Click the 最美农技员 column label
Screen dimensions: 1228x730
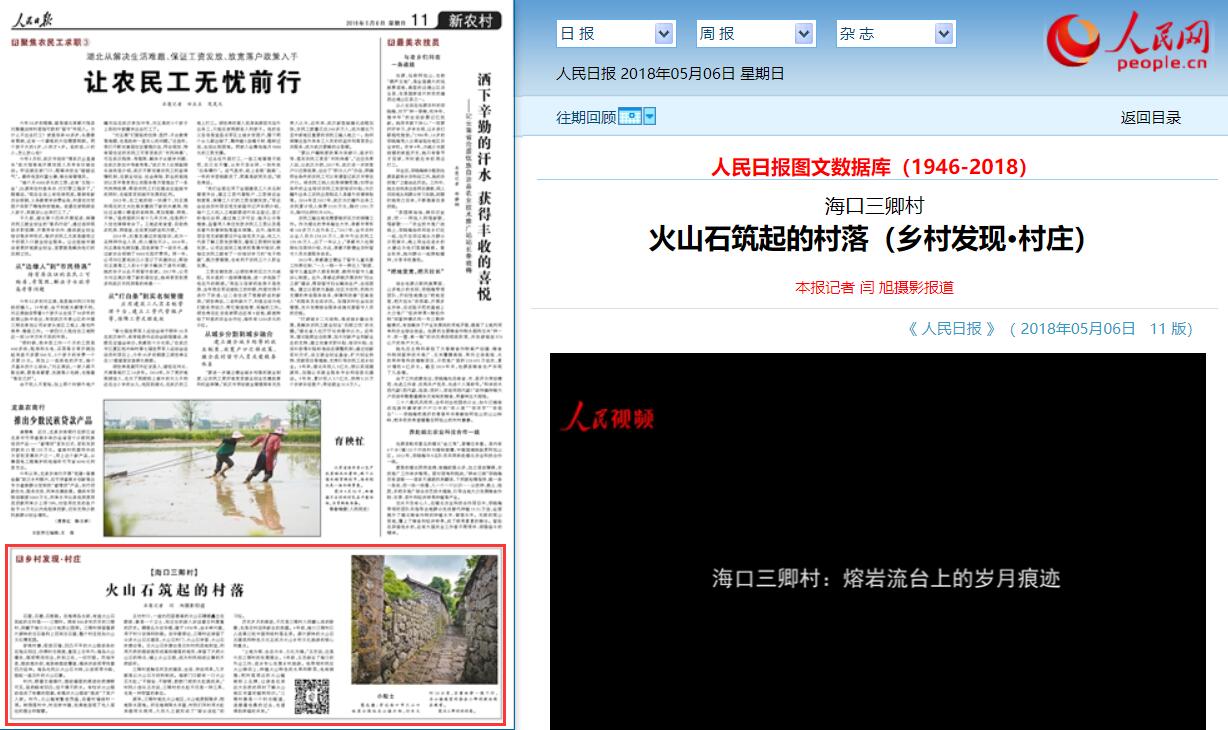tap(415, 45)
